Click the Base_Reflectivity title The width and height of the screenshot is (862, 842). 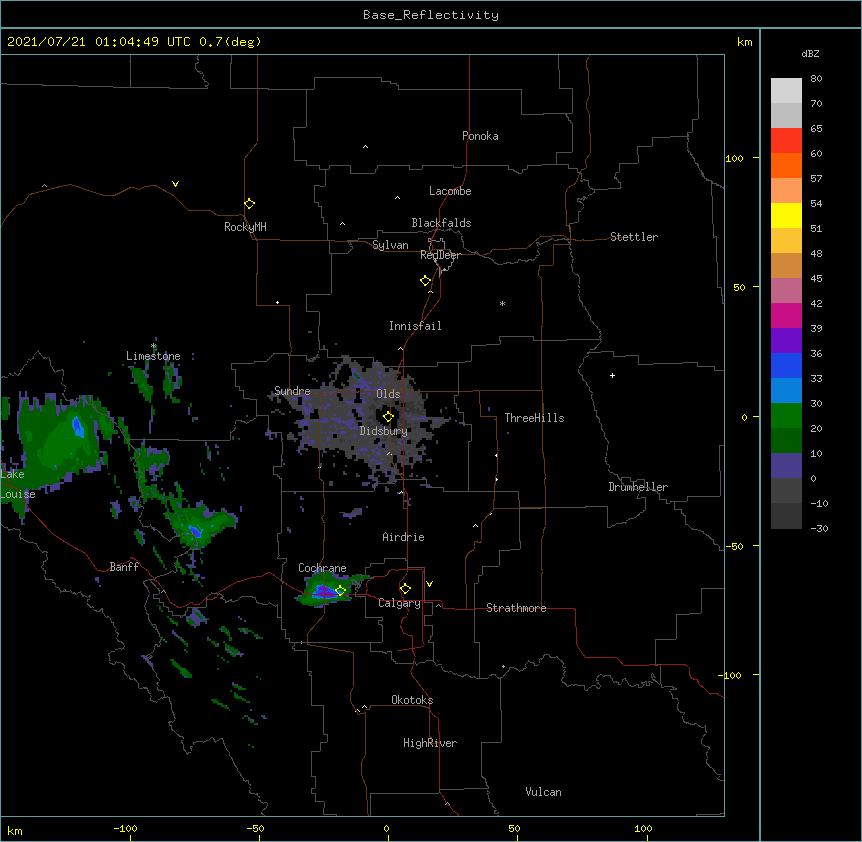pos(431,15)
